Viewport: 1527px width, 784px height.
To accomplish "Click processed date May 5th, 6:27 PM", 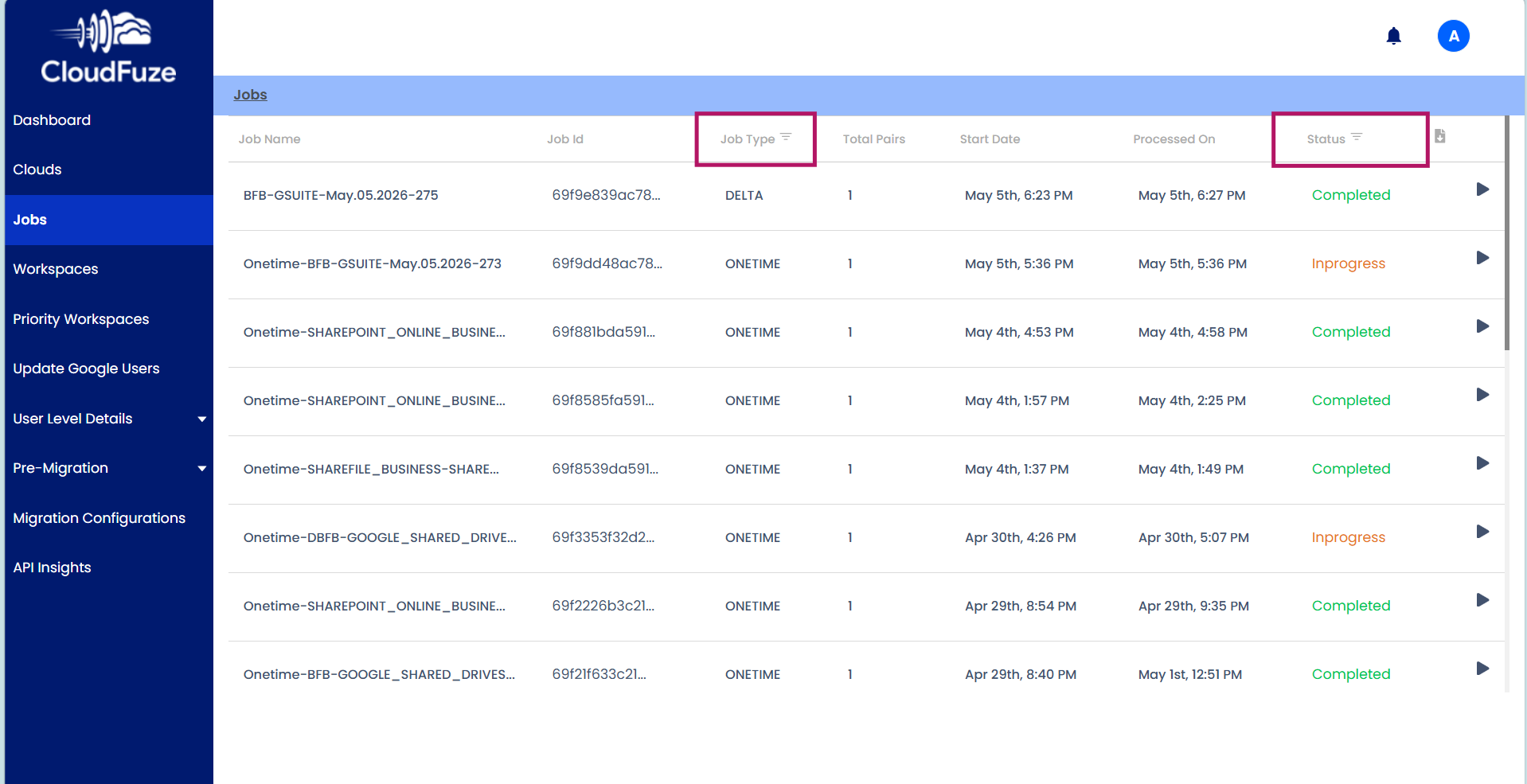I will (1191, 195).
